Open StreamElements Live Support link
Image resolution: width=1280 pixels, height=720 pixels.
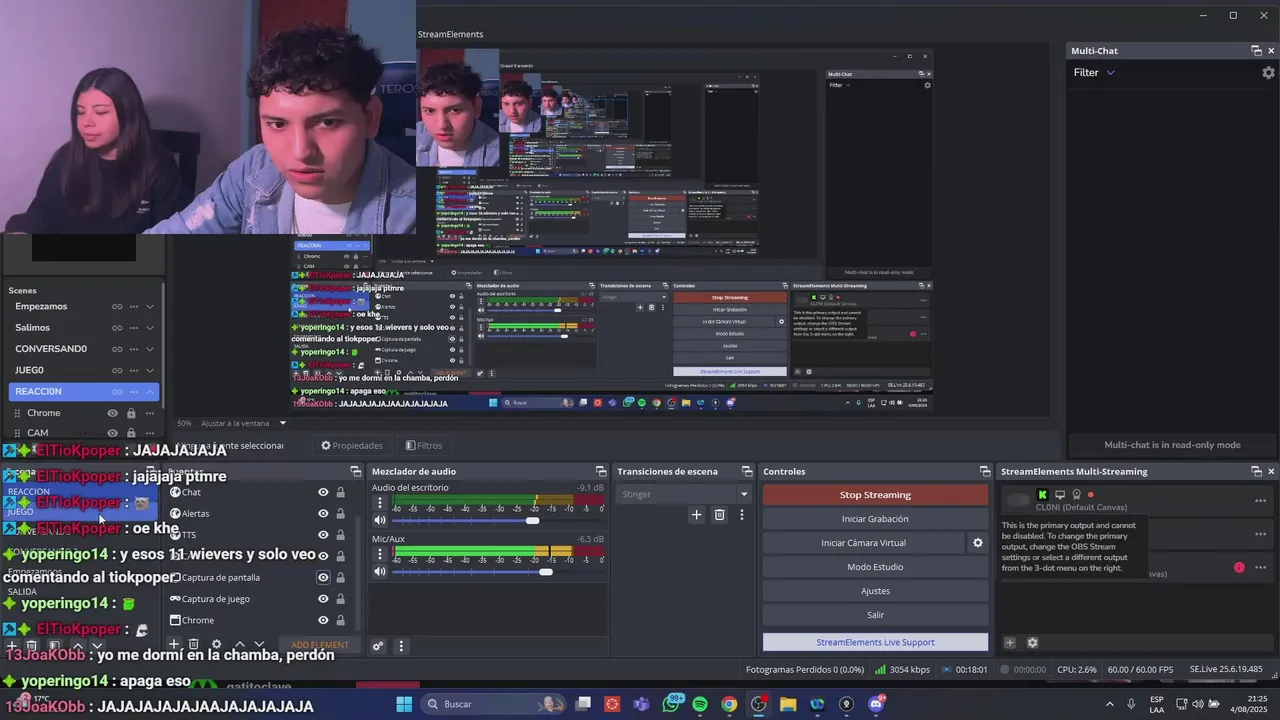(x=875, y=642)
